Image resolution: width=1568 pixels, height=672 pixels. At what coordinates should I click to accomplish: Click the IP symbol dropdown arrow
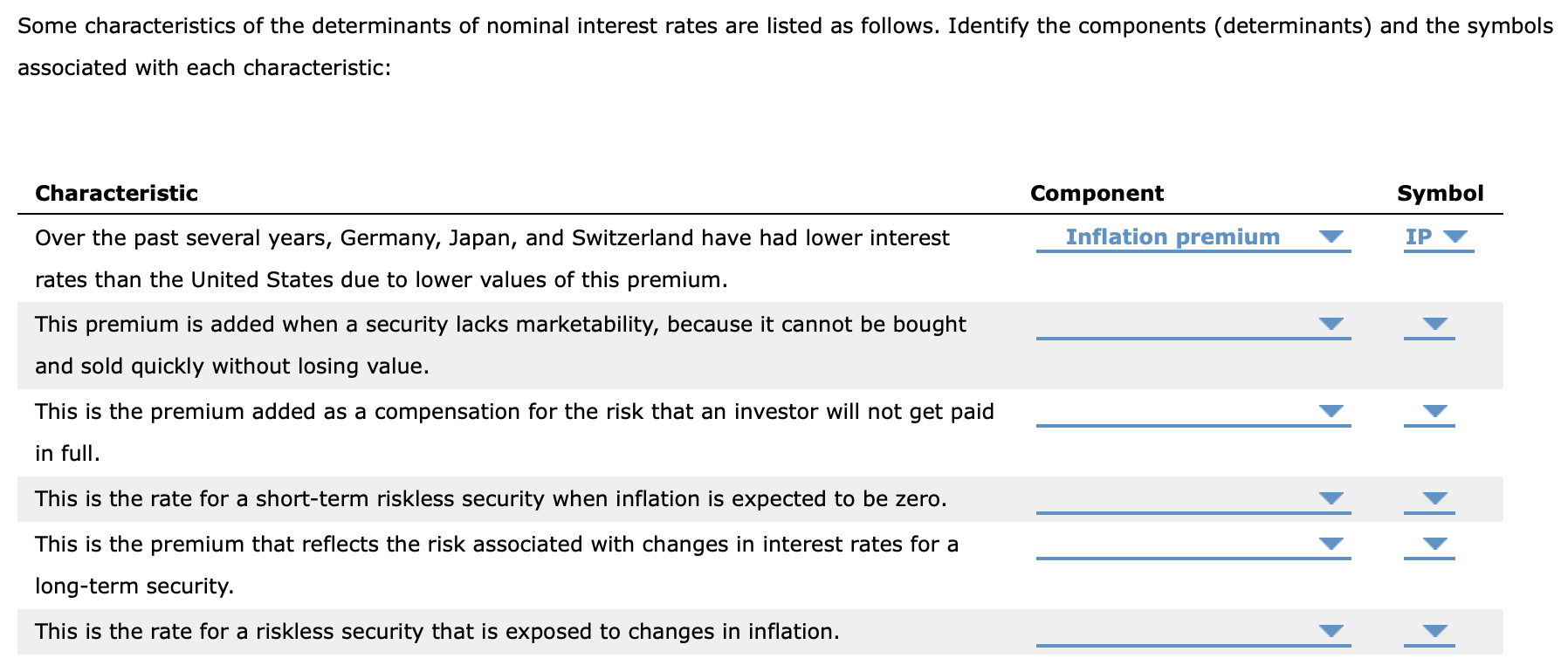(1455, 237)
